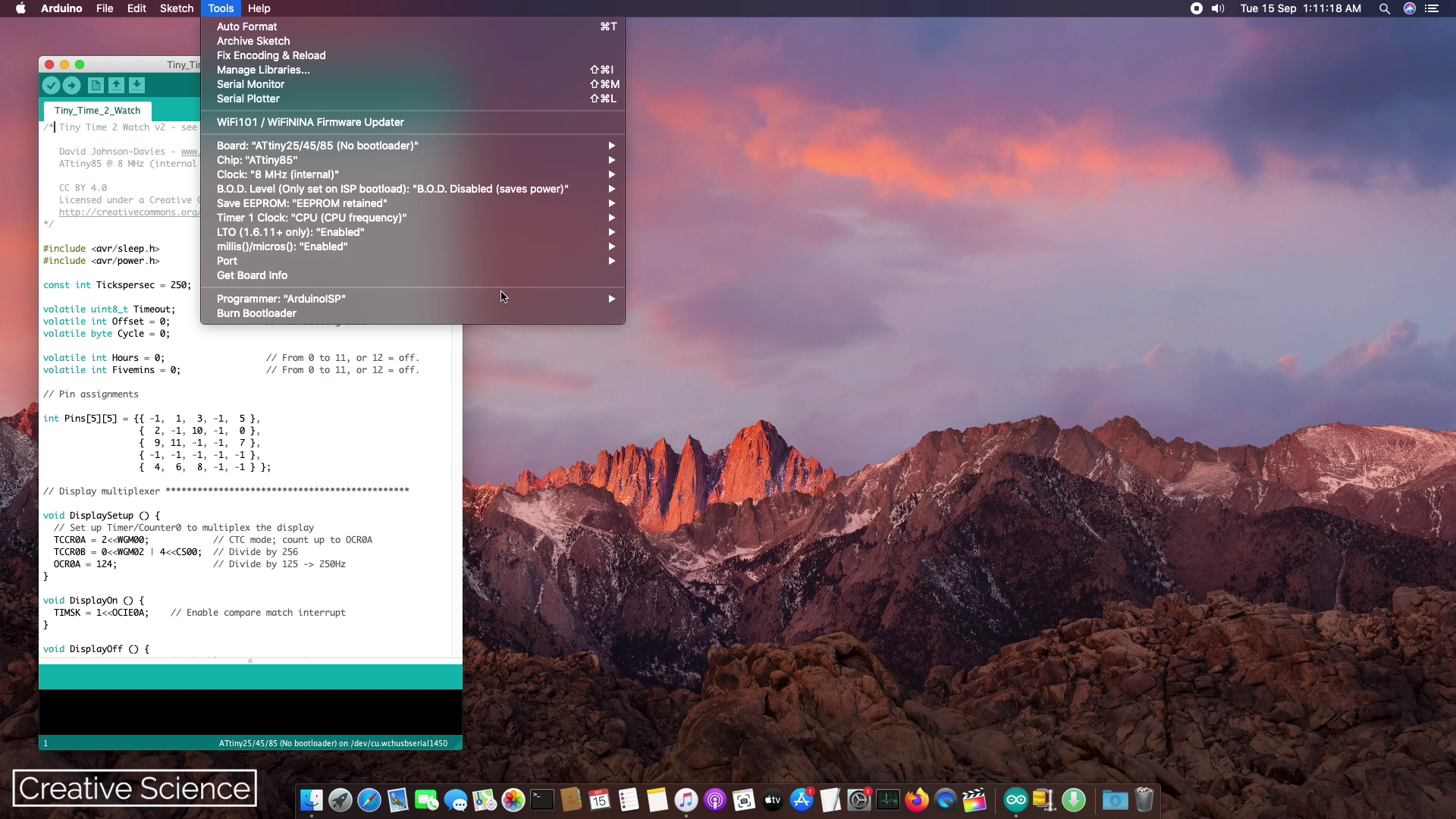The height and width of the screenshot is (819, 1456).
Task: Click the Arduino application menu
Action: (61, 8)
